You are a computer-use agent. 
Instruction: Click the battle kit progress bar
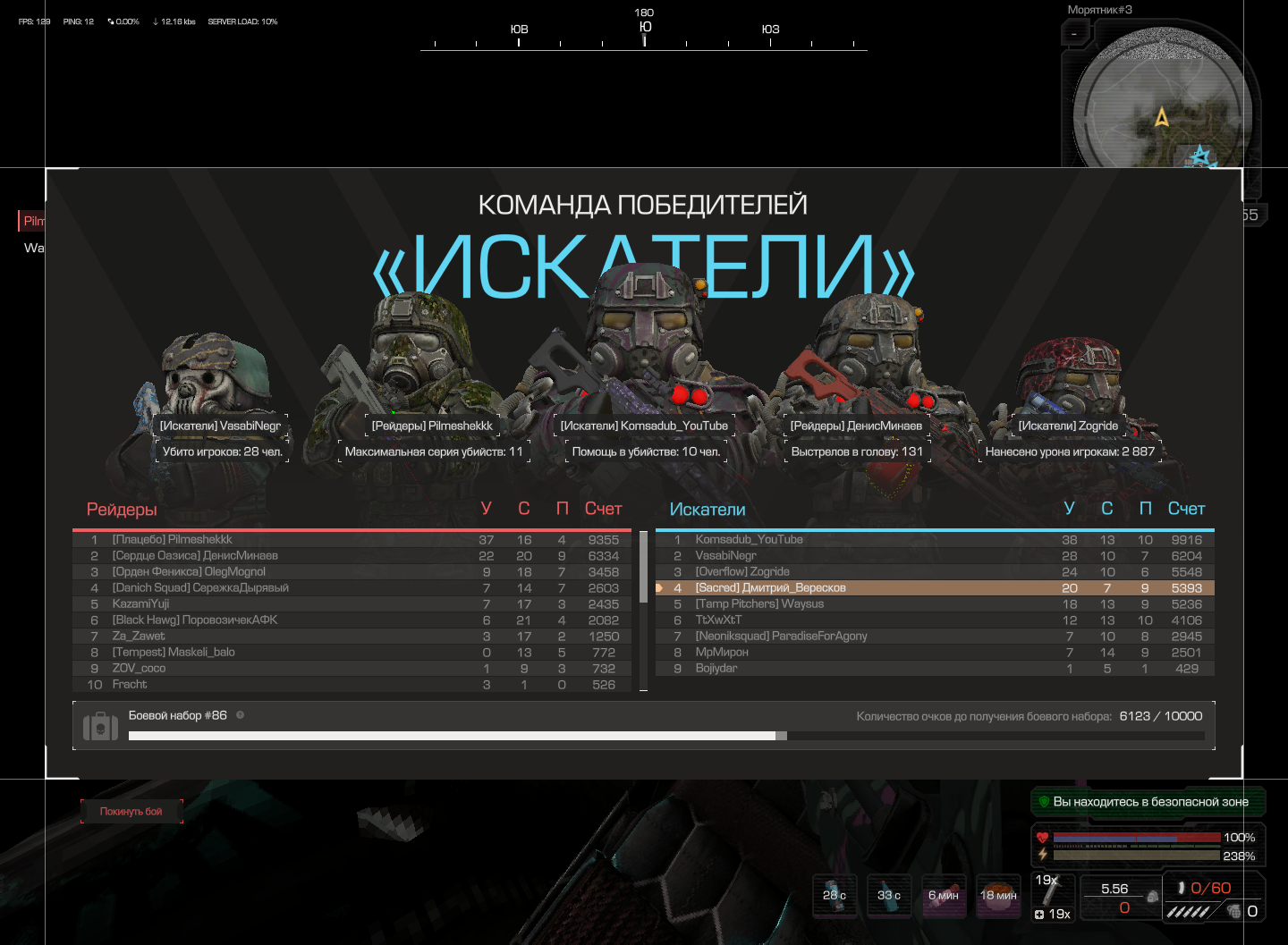point(666,736)
